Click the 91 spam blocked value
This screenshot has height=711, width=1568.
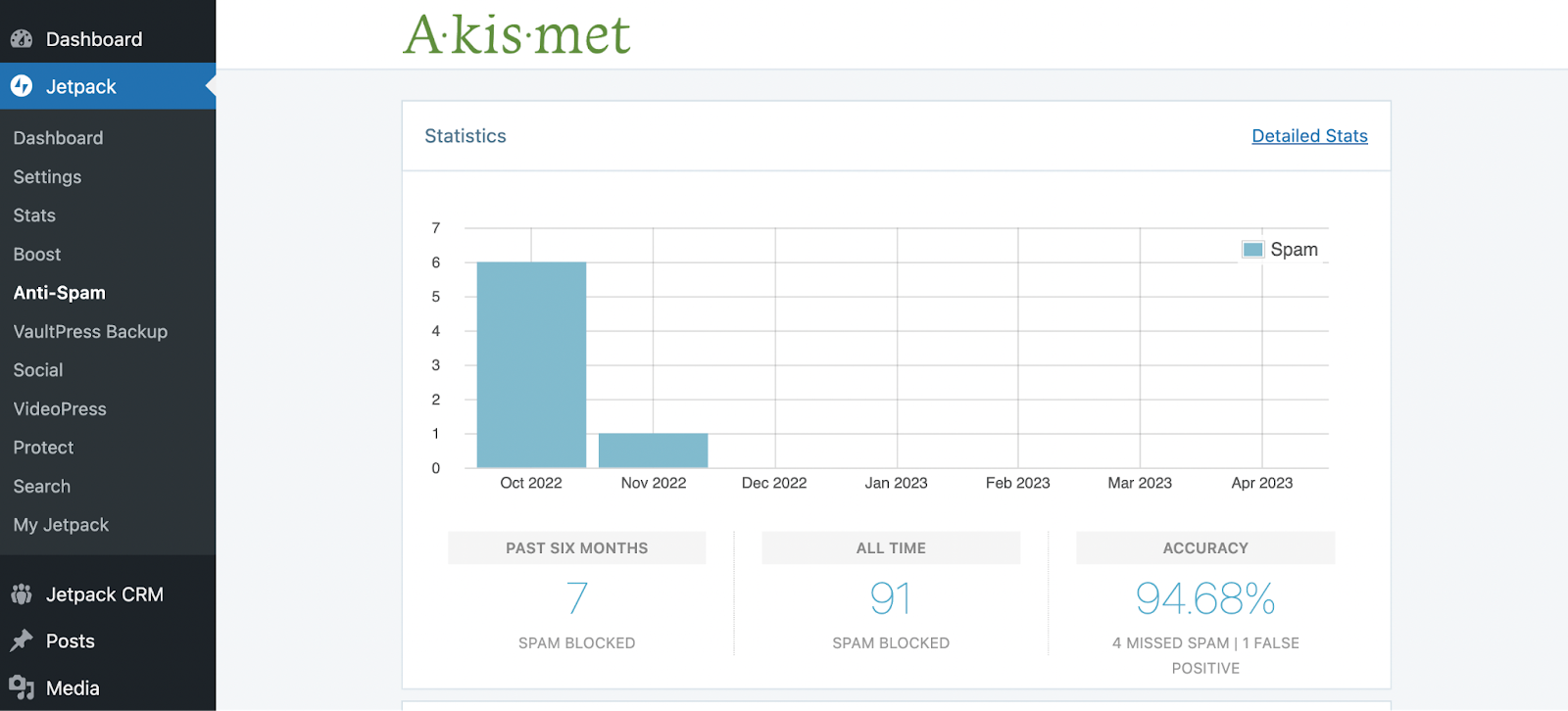pyautogui.click(x=891, y=598)
